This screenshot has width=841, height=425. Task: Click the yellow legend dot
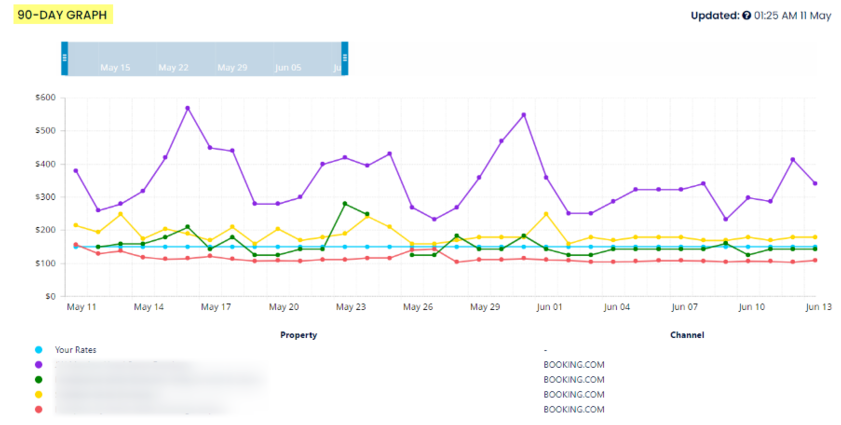(x=38, y=395)
